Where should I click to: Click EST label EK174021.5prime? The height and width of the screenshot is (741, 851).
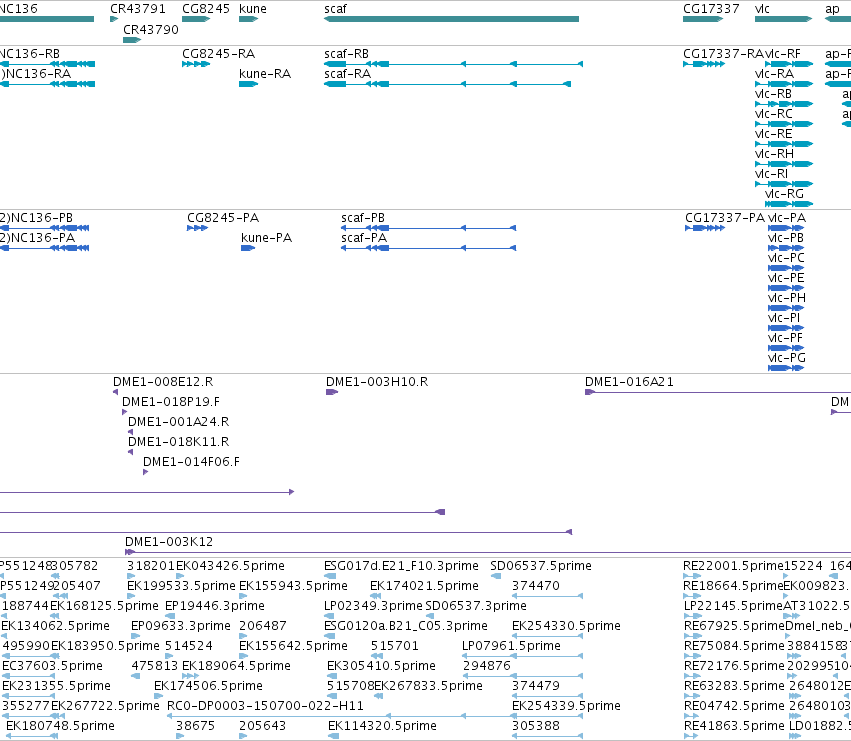point(424,586)
